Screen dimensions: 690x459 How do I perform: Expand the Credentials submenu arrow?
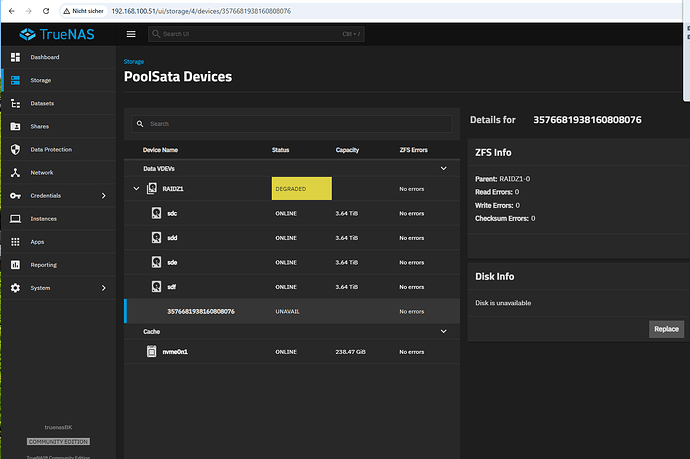click(104, 195)
